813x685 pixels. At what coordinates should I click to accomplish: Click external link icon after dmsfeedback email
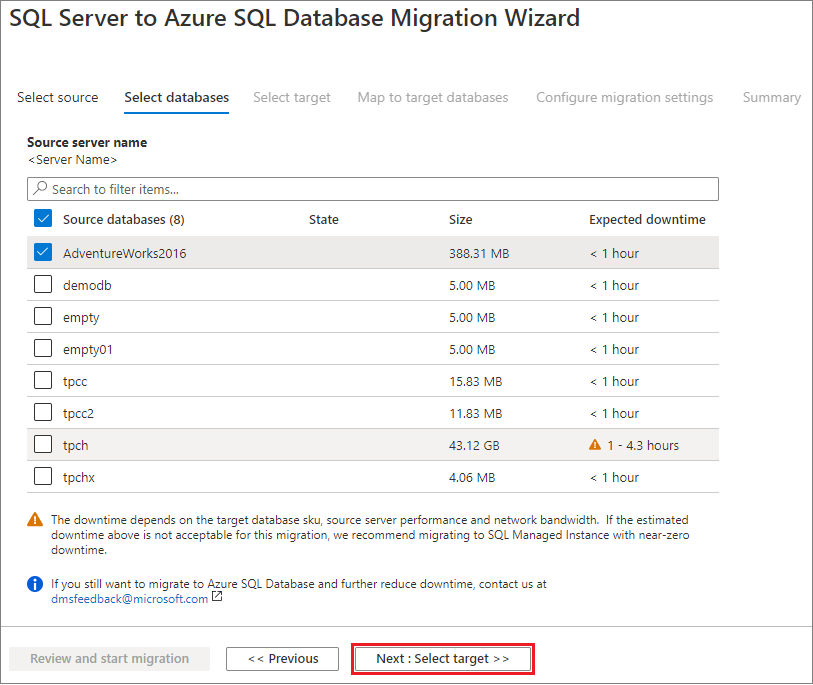coord(217,599)
